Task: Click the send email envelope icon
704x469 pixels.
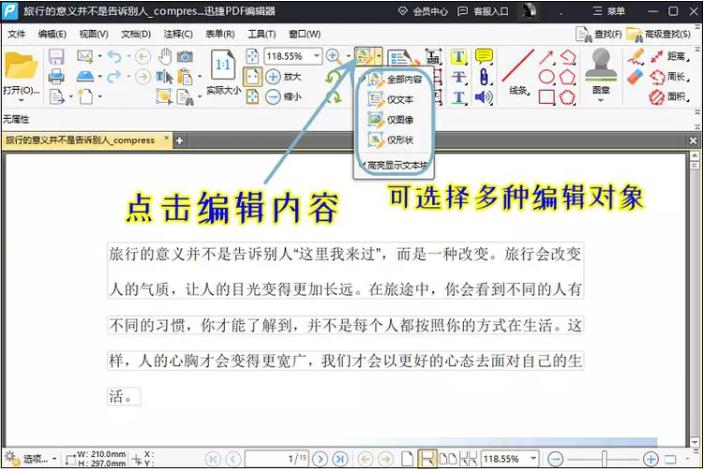Action: 85,57
